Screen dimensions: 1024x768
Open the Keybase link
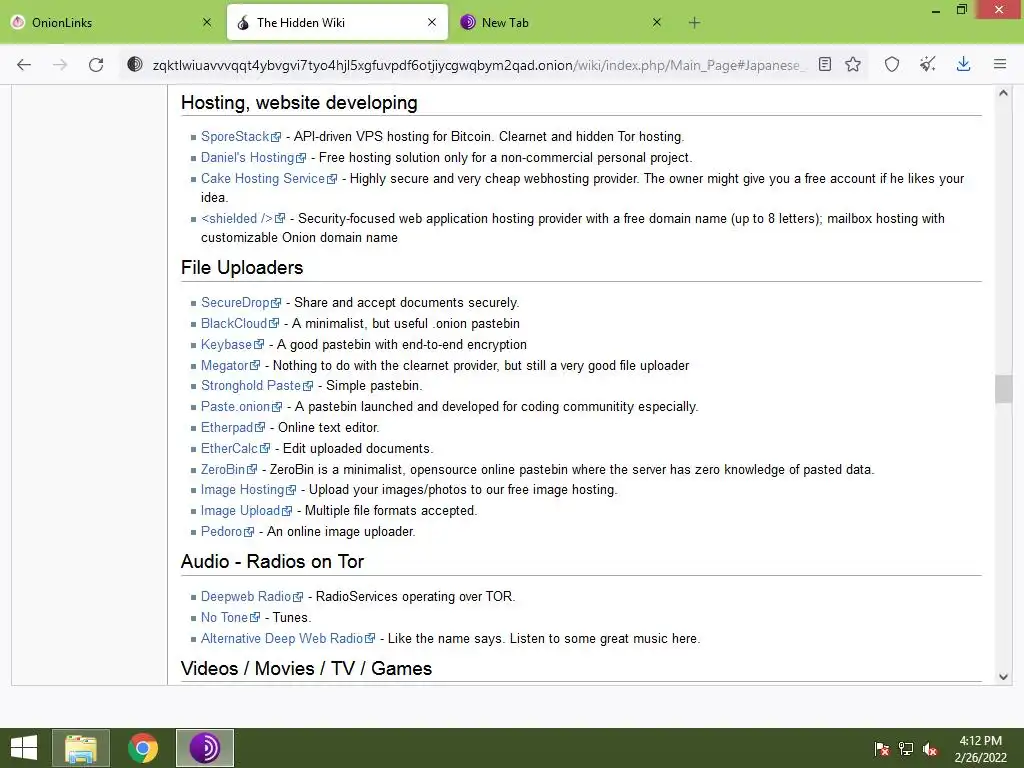232,344
